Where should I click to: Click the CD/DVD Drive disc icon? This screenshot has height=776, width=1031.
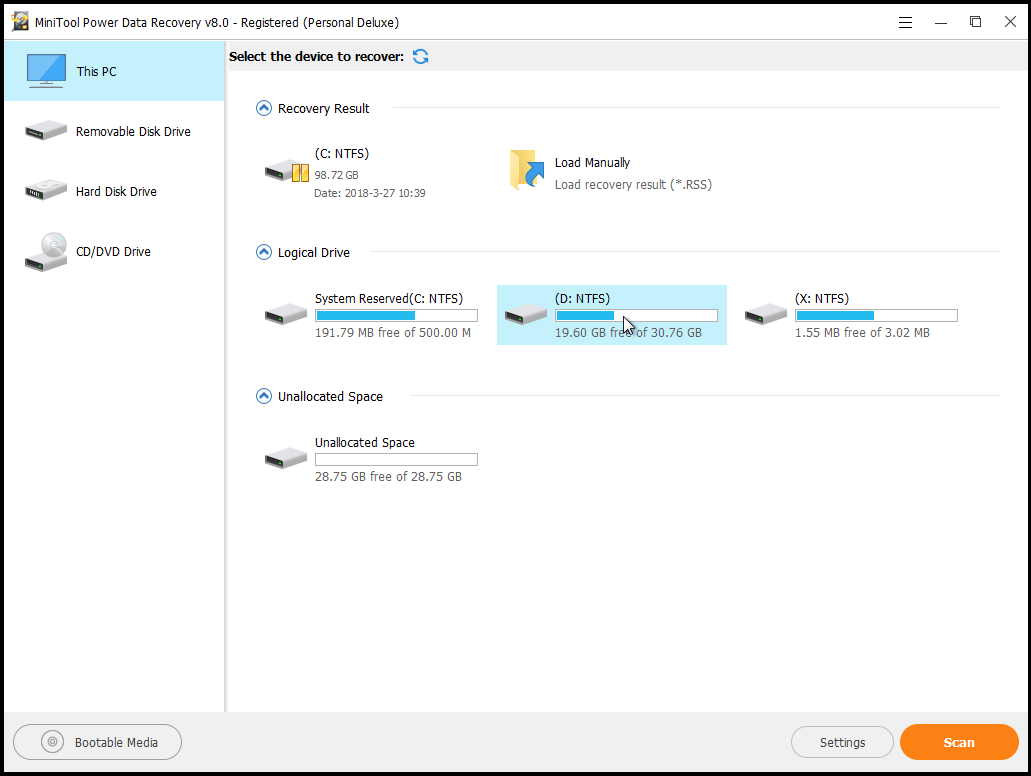[x=46, y=252]
